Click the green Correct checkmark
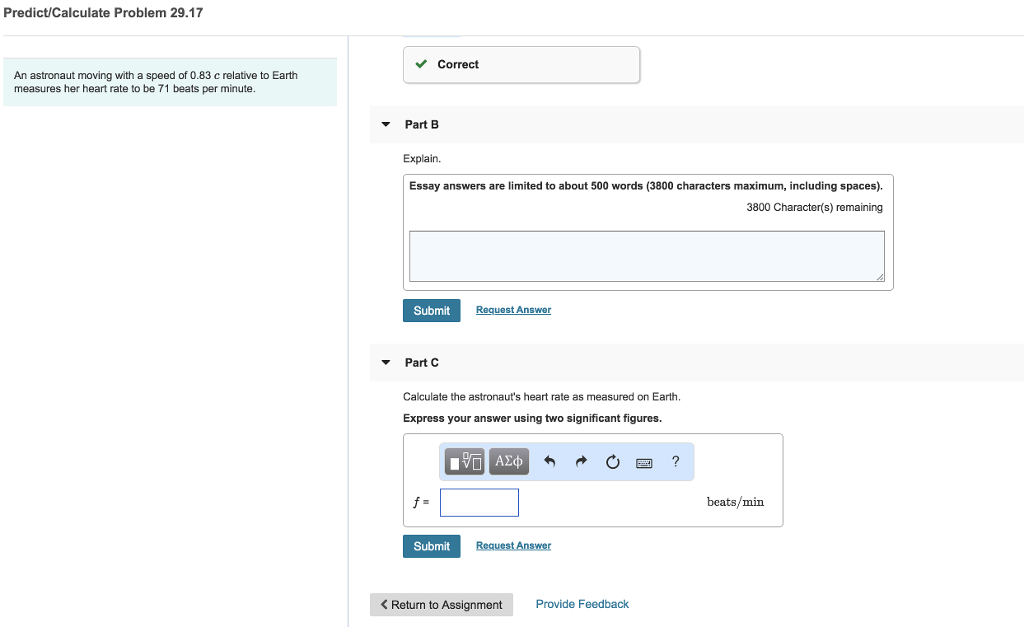Screen dimensions: 1024x627 pos(420,64)
